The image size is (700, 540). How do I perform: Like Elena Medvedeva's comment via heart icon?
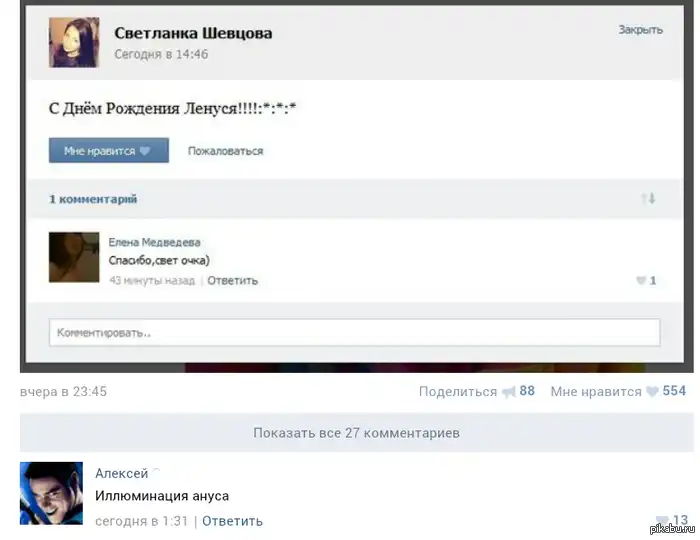[x=641, y=280]
